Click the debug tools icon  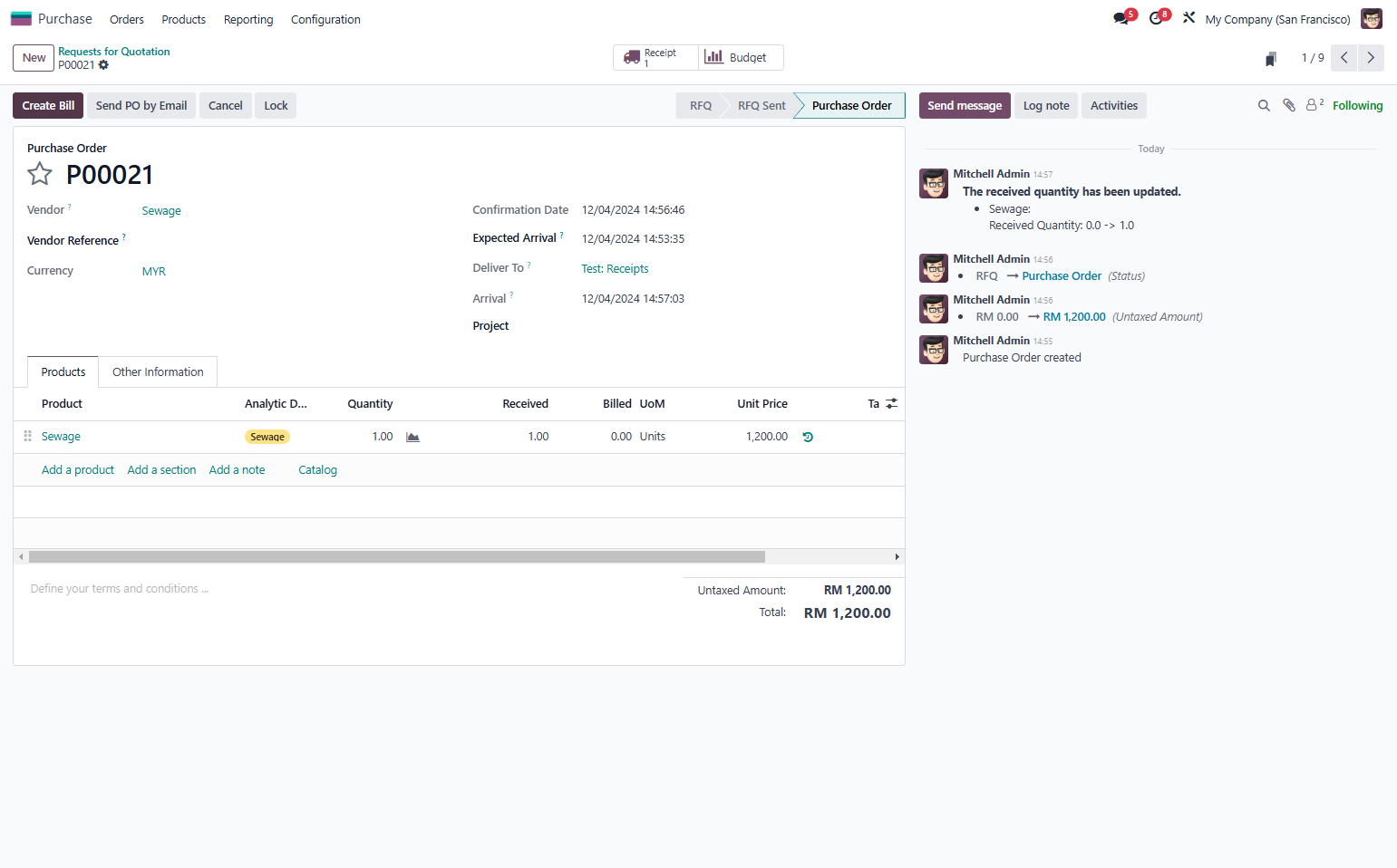click(x=1188, y=18)
